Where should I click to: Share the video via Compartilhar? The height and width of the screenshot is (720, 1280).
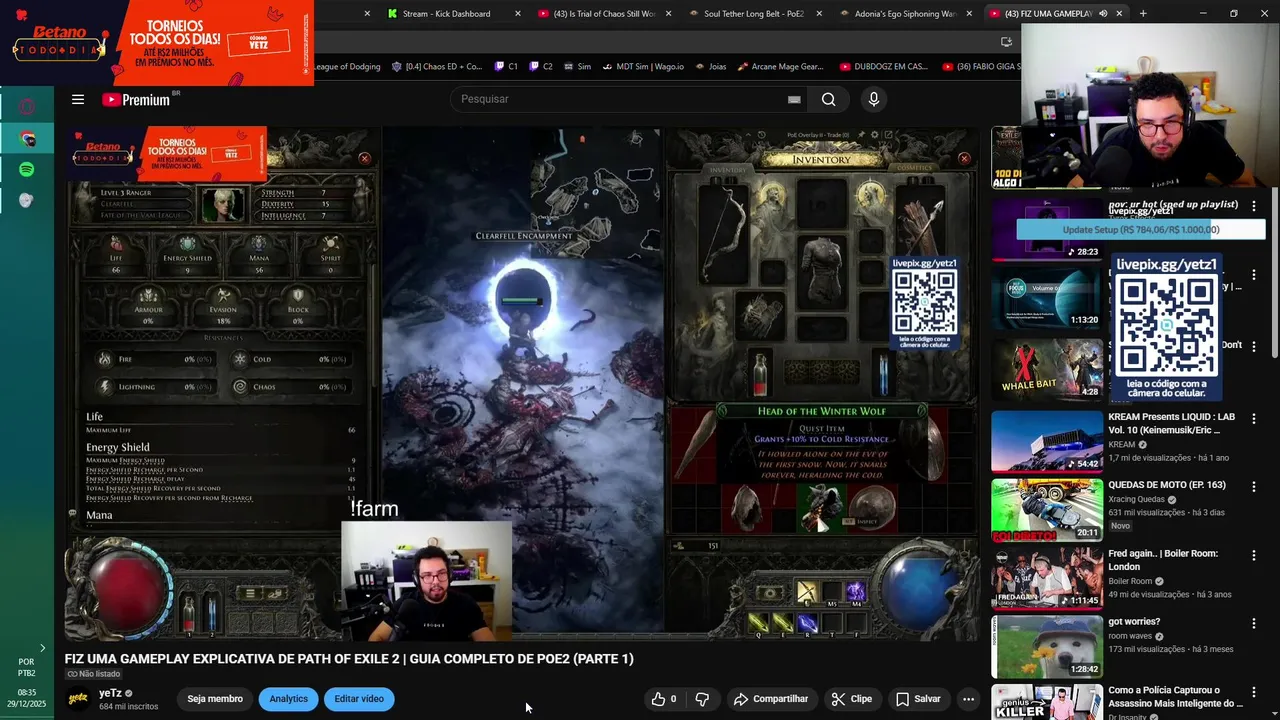point(771,699)
